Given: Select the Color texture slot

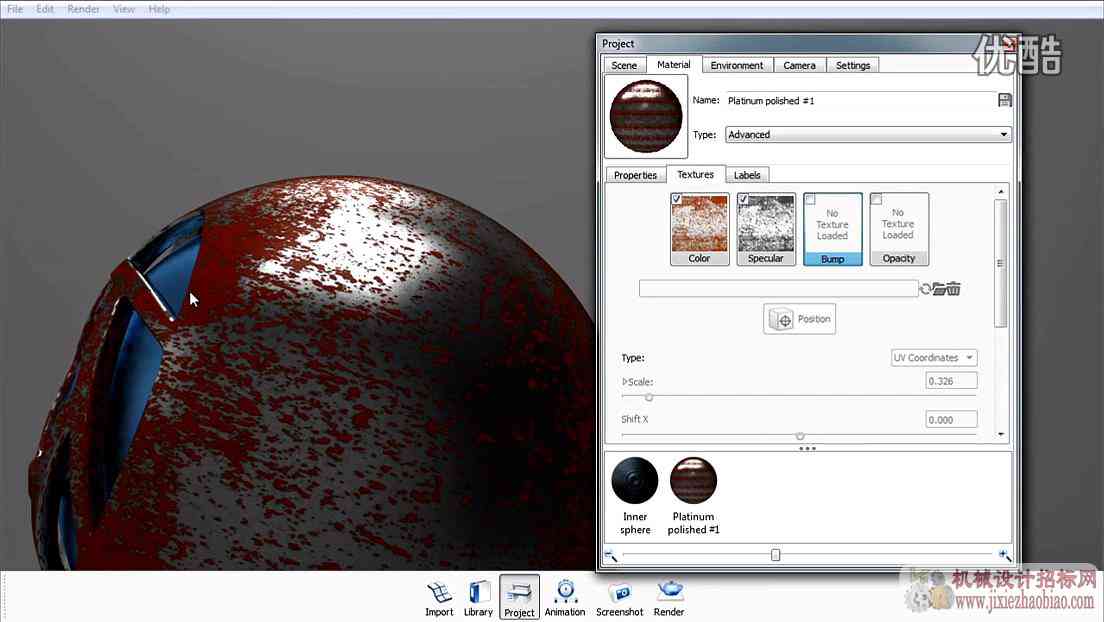Looking at the screenshot, I should (x=699, y=229).
